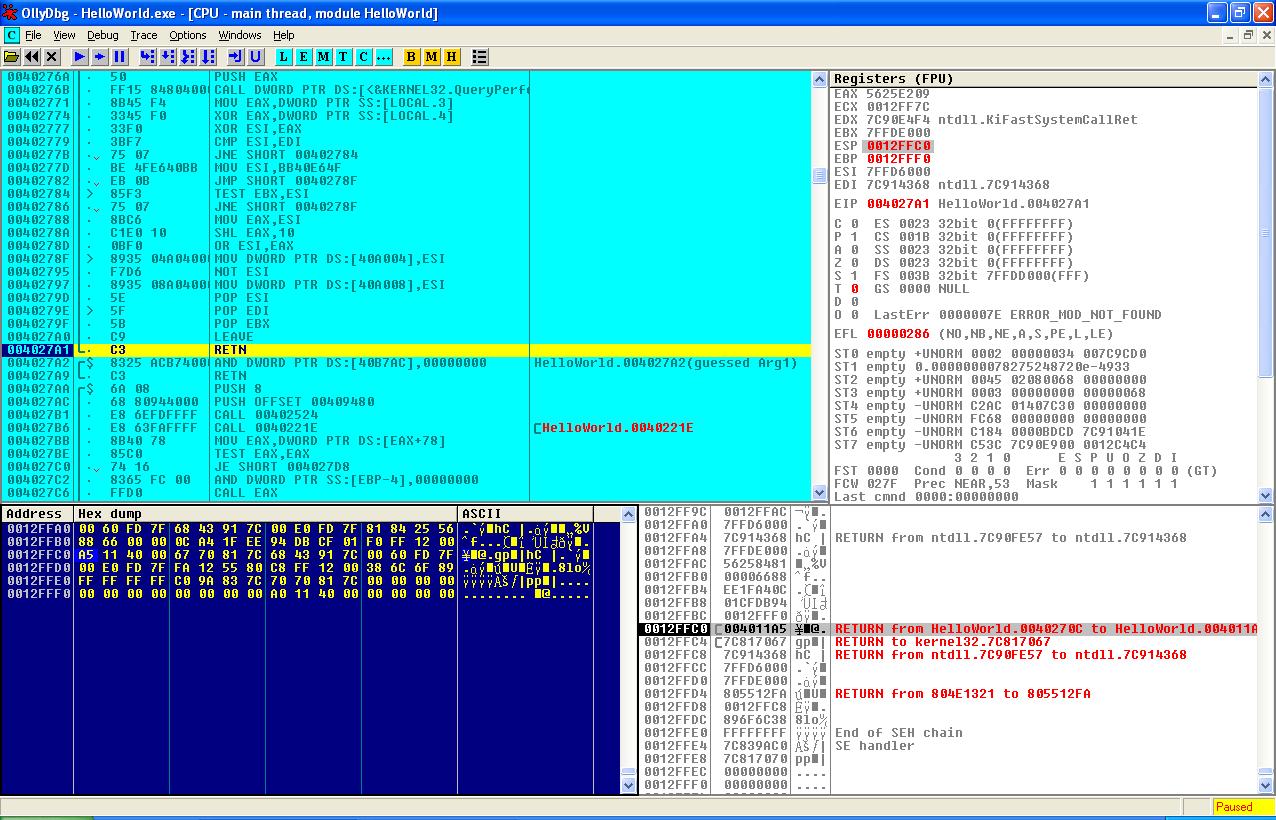This screenshot has height=820, width=1276.
Task: Toggle the Z flag bit value
Action: click(x=854, y=263)
